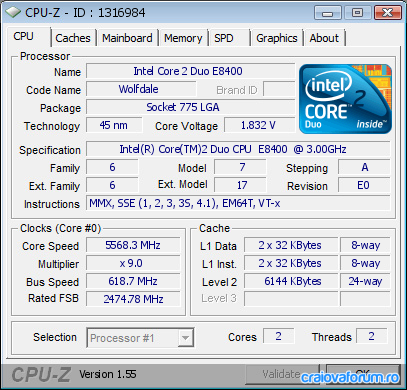The height and width of the screenshot is (390, 407).
Task: Select the Memory tab
Action: (183, 38)
